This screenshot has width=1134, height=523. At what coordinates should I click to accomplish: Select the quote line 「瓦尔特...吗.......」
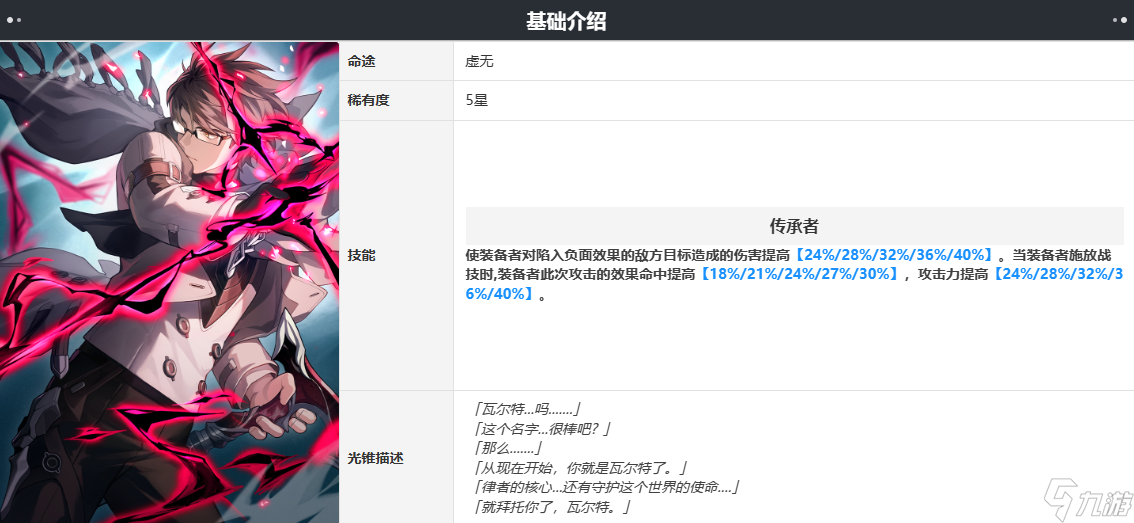[x=526, y=408]
